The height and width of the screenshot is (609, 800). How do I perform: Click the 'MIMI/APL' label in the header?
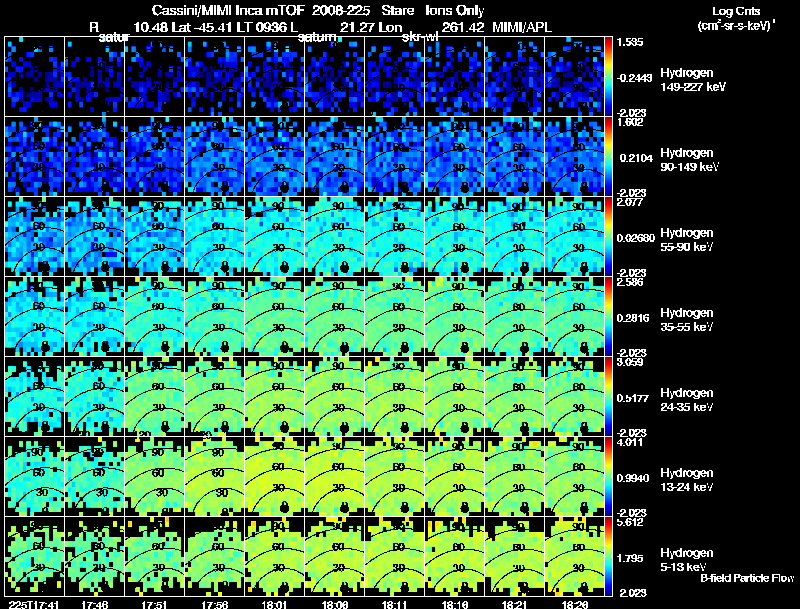pyautogui.click(x=522, y=27)
